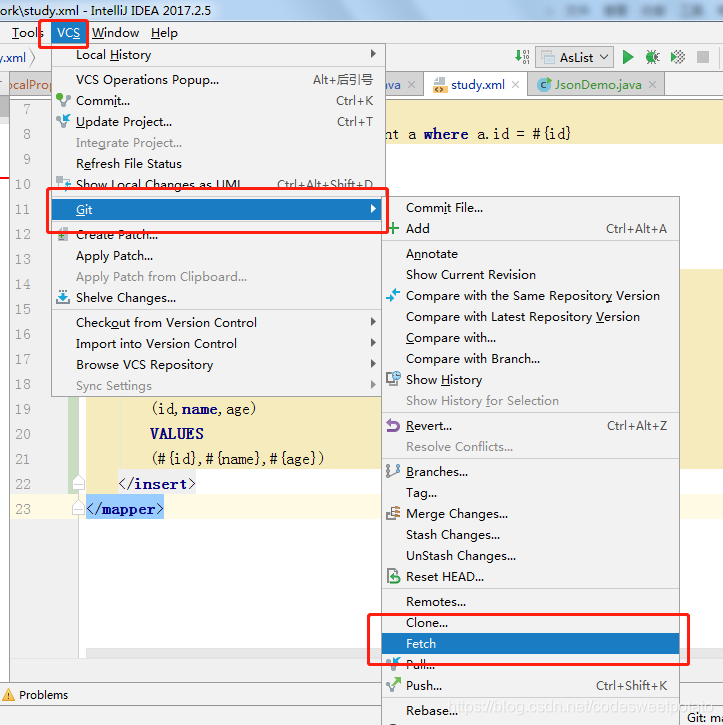This screenshot has width=723, height=725.
Task: Open the Help menu
Action: pyautogui.click(x=164, y=33)
